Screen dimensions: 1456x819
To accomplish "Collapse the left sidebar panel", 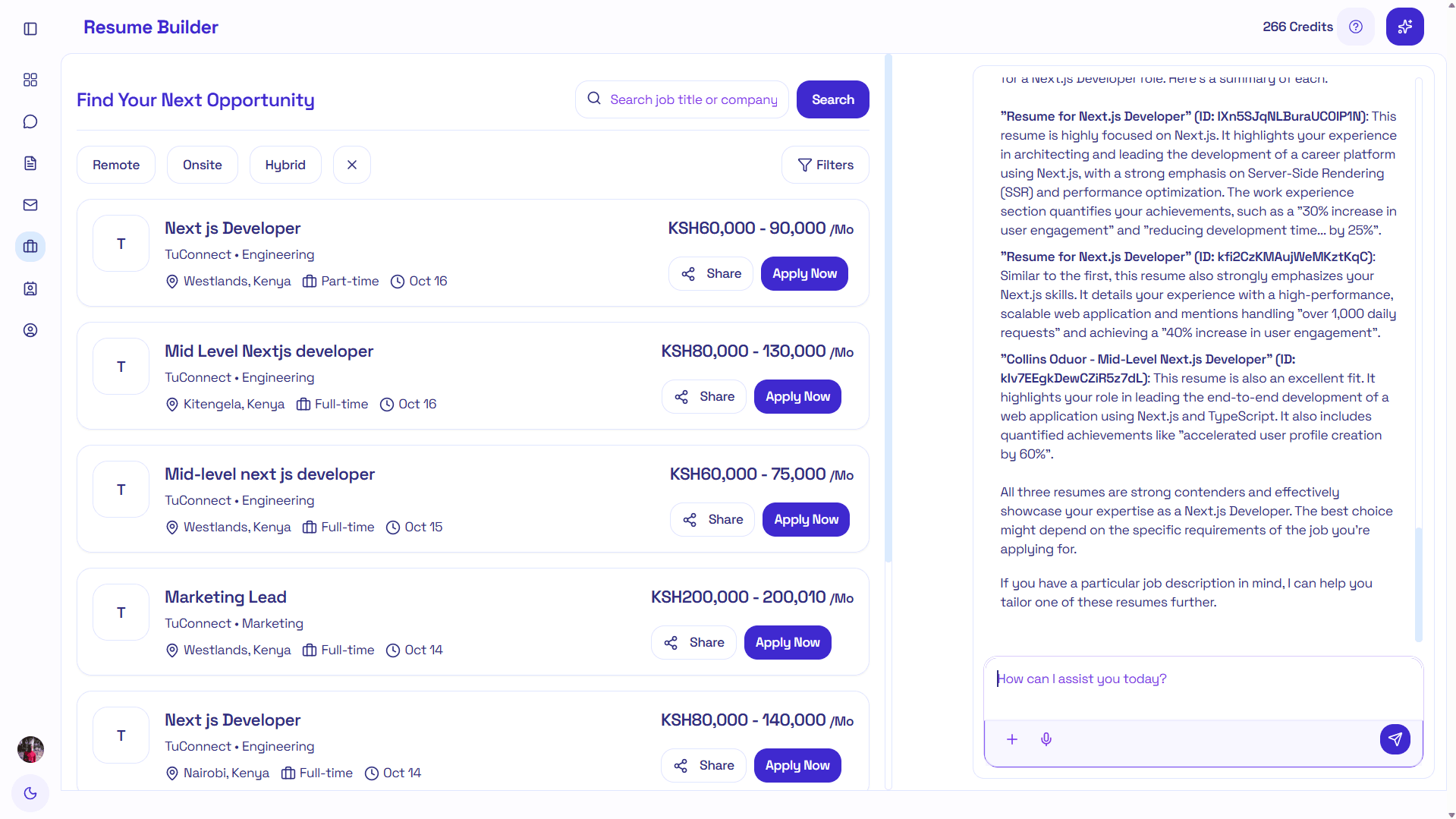I will (x=30, y=29).
